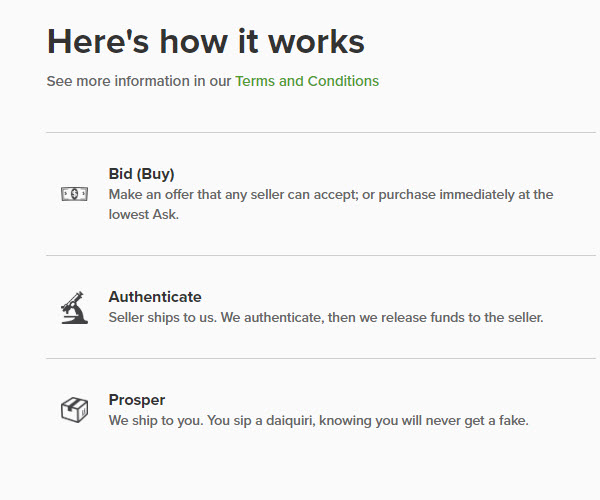Click the "Seller ships to us" description
Image resolution: width=600 pixels, height=500 pixels.
point(326,318)
